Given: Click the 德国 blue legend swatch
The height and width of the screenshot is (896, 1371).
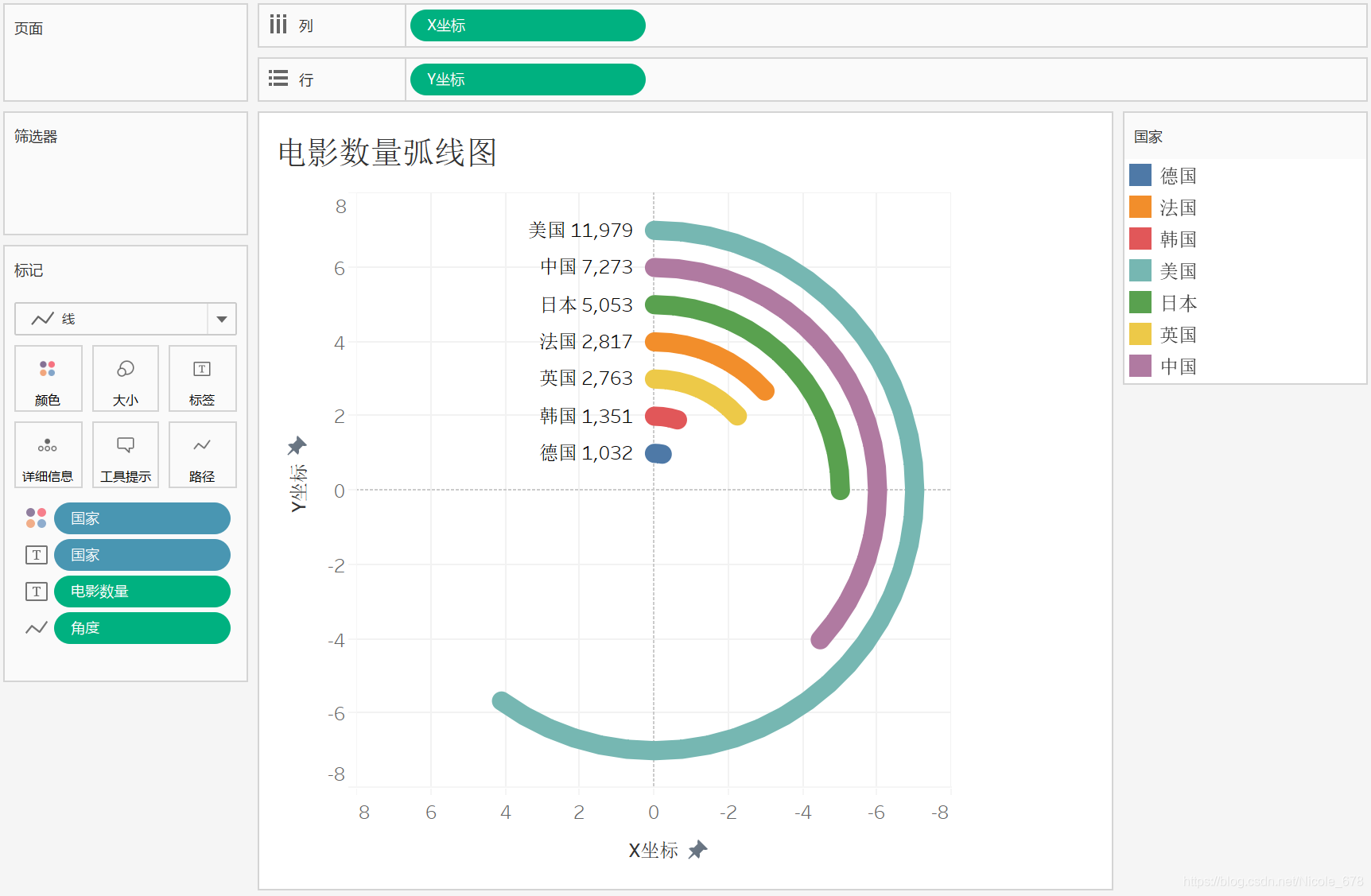Looking at the screenshot, I should pyautogui.click(x=1140, y=175).
